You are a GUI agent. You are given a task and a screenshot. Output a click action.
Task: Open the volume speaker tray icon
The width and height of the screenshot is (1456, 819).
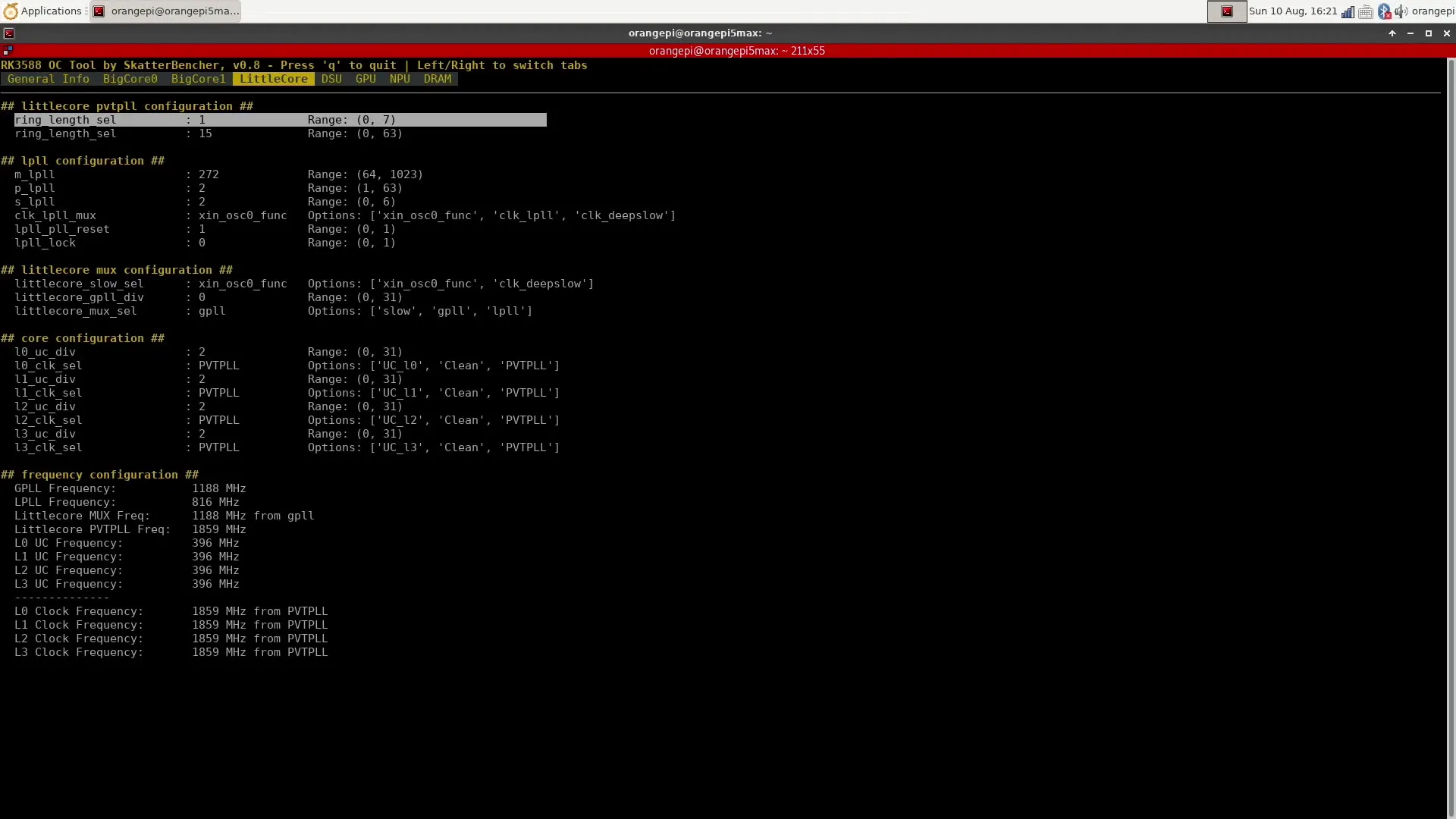[x=1401, y=11]
